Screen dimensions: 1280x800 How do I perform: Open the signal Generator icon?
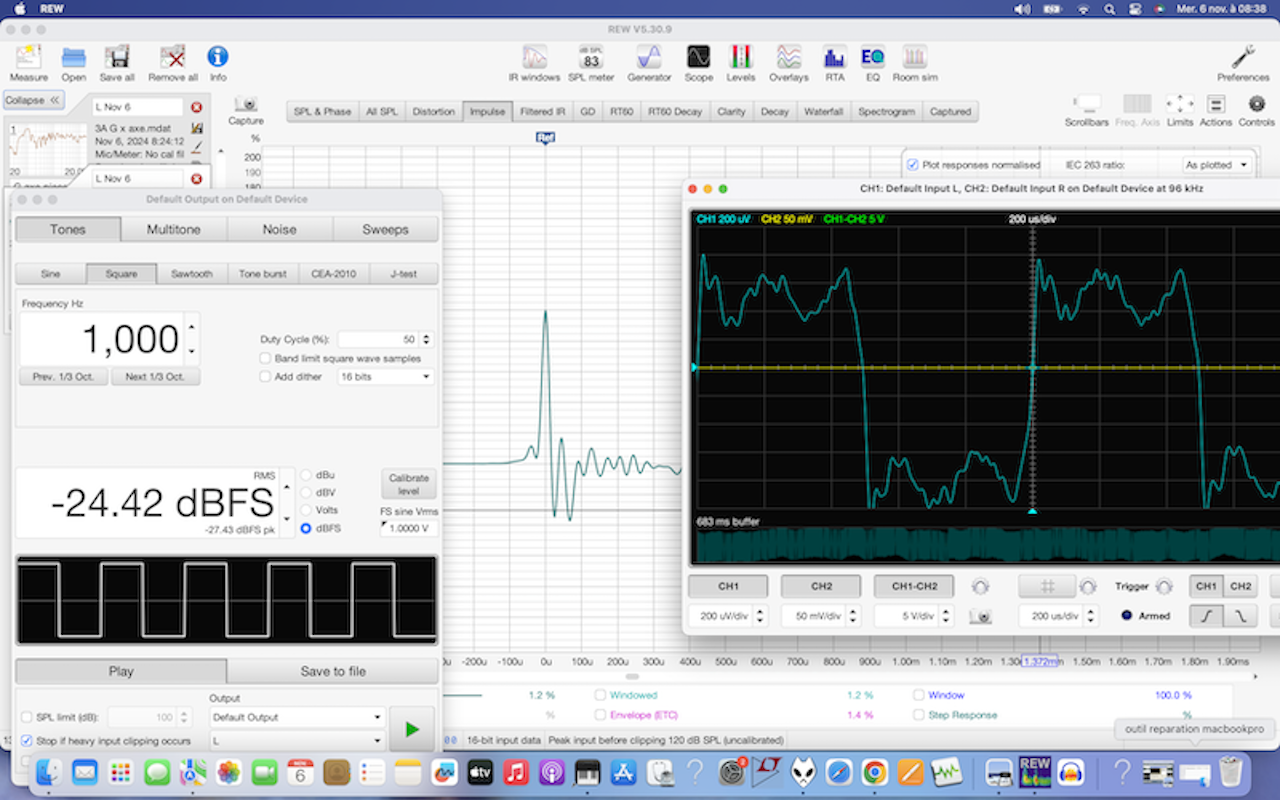click(x=649, y=60)
